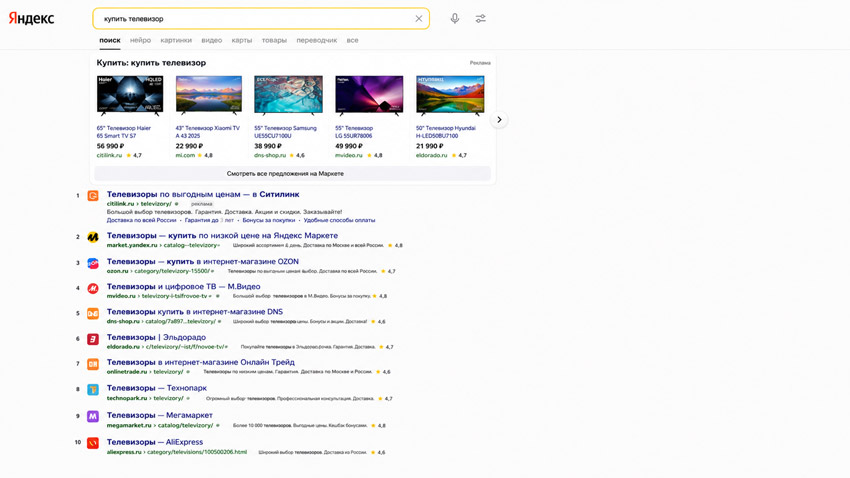Switch to the 'товары' tab
This screenshot has height=478, width=850.
(274, 40)
